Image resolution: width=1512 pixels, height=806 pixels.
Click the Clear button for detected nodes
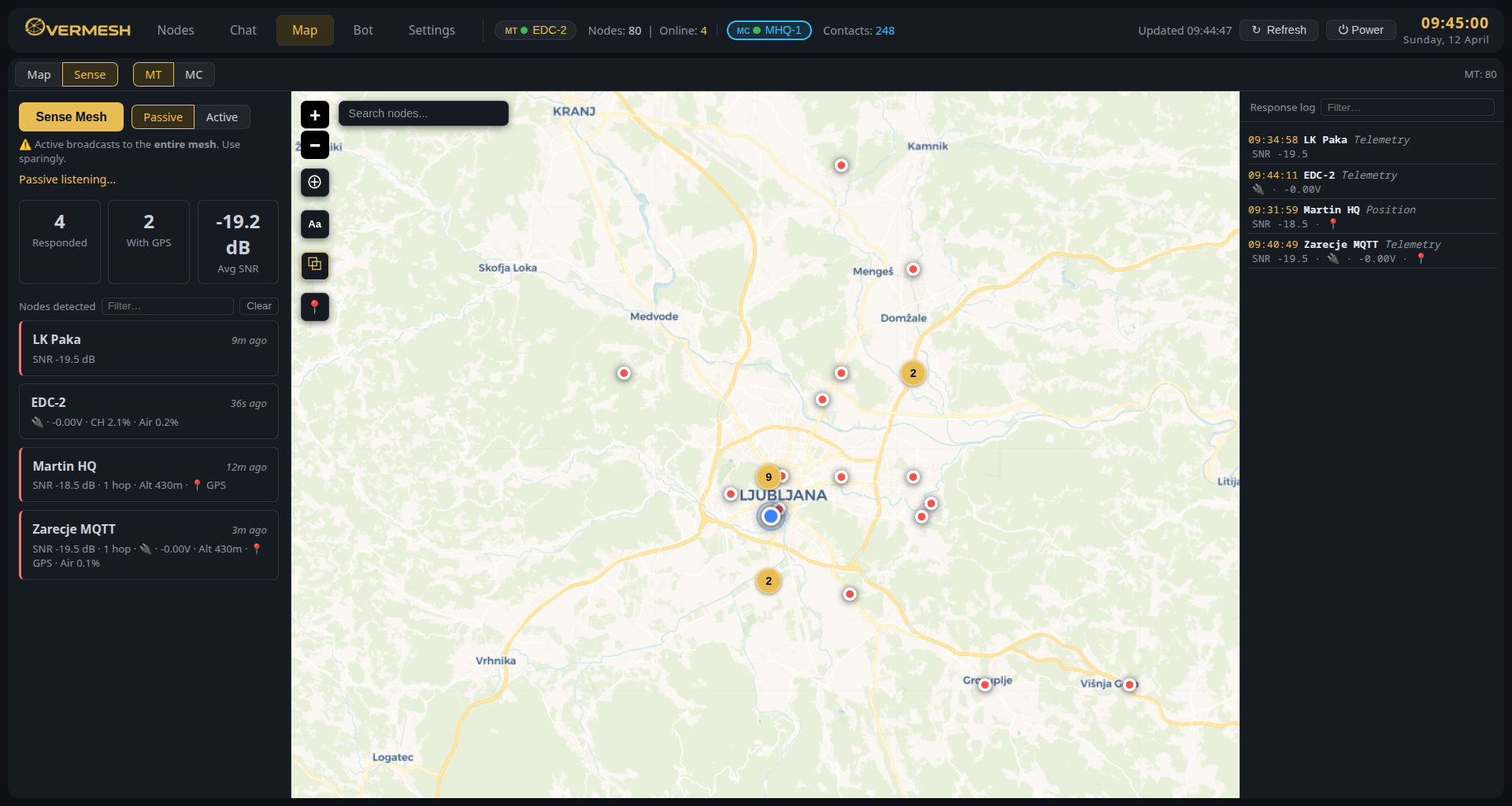point(258,306)
